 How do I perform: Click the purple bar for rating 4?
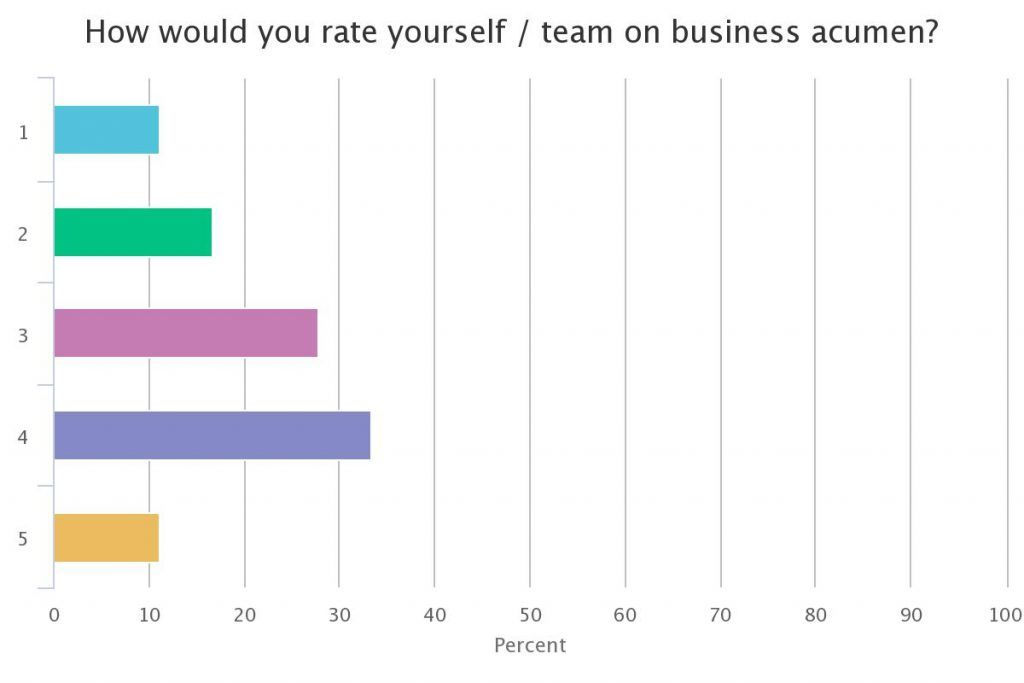click(x=211, y=435)
